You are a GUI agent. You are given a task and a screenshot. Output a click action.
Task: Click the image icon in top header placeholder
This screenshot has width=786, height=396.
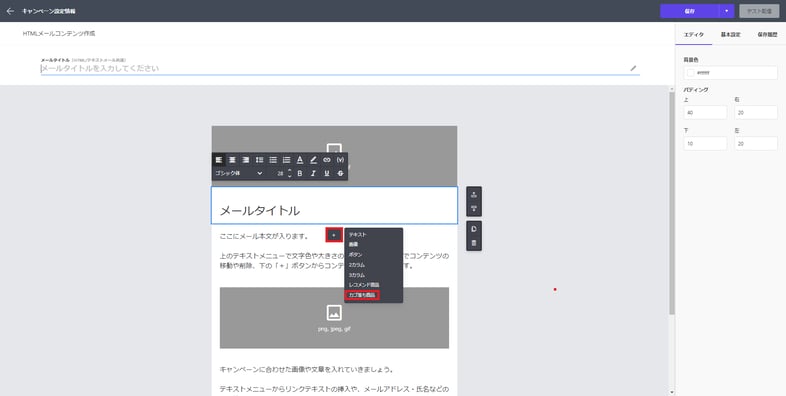334,149
